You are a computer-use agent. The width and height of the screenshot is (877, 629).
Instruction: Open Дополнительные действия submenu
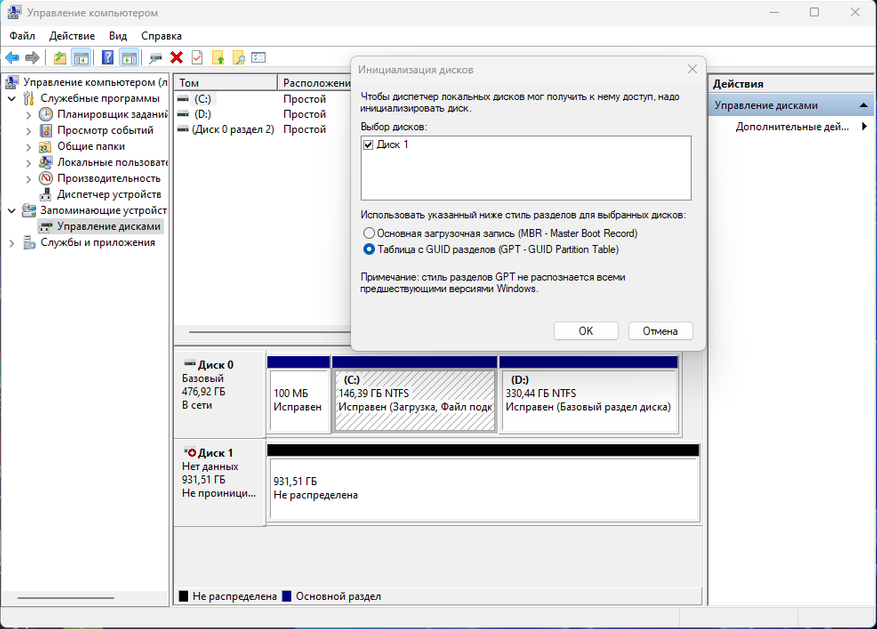tap(791, 126)
